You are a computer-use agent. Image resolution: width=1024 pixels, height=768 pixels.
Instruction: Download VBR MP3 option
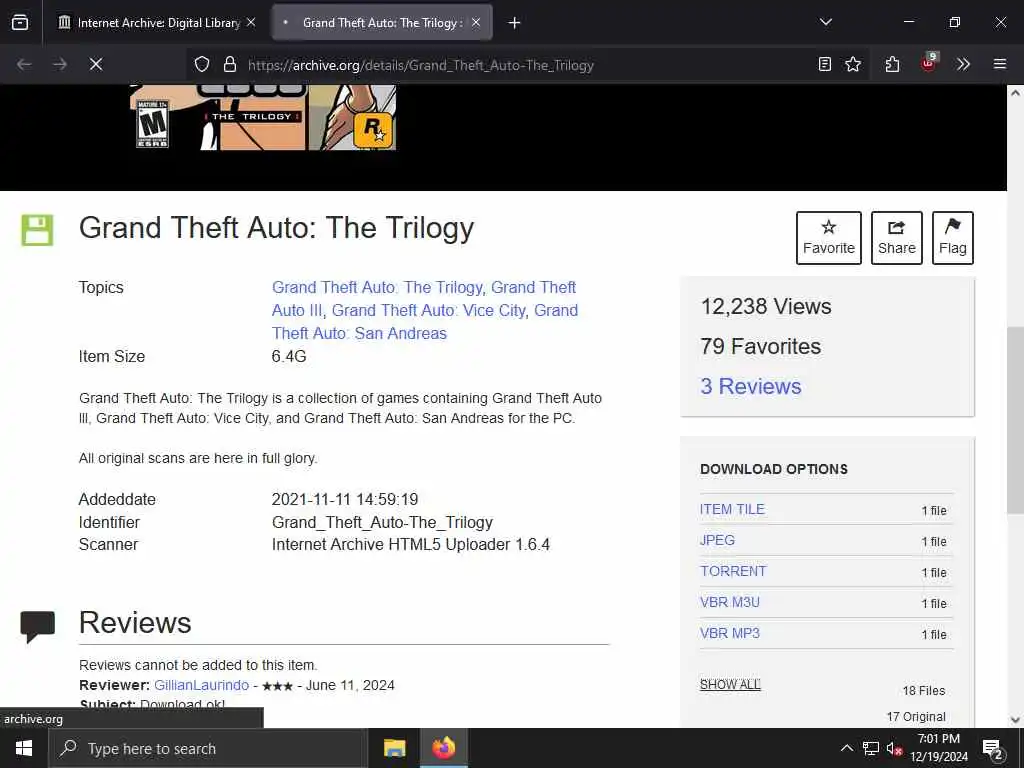pos(729,633)
